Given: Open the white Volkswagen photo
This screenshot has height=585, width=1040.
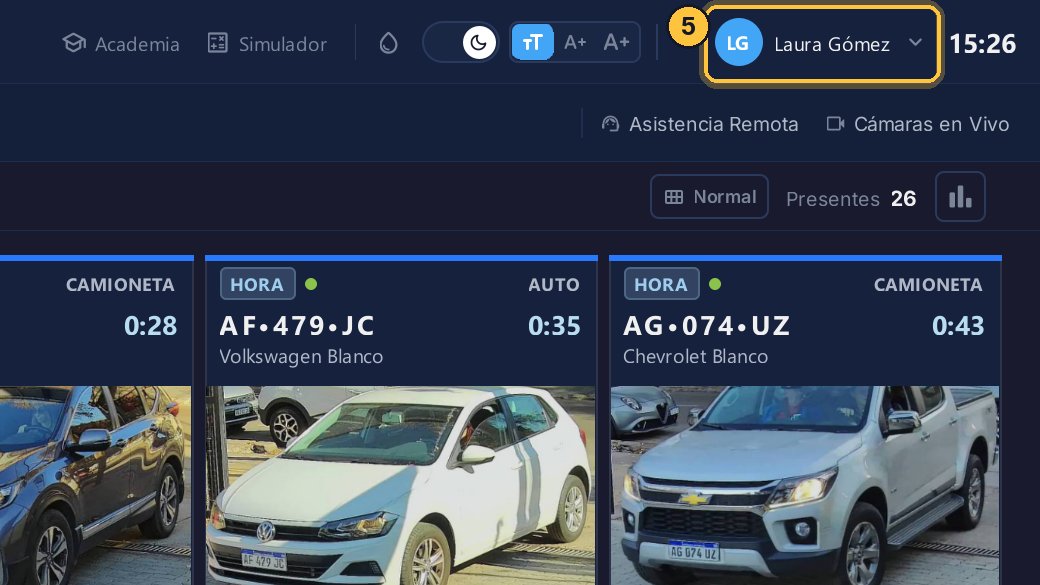Looking at the screenshot, I should (401, 486).
